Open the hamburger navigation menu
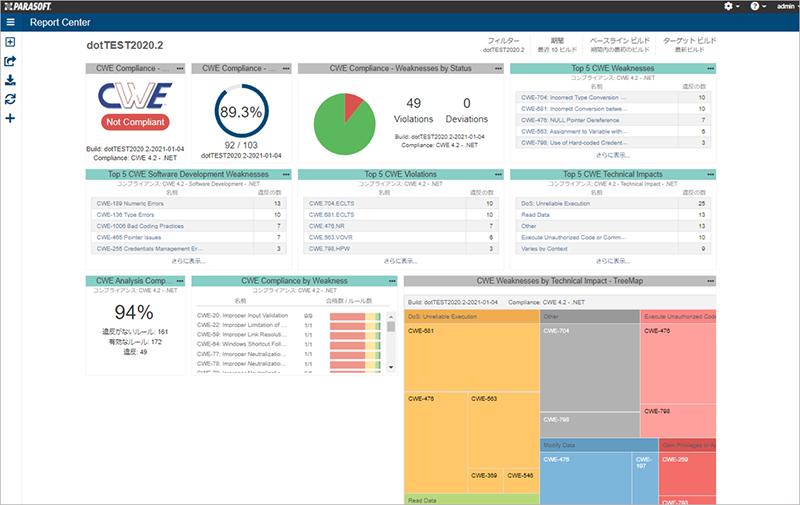Viewport: 800px width, 505px height. point(10,22)
